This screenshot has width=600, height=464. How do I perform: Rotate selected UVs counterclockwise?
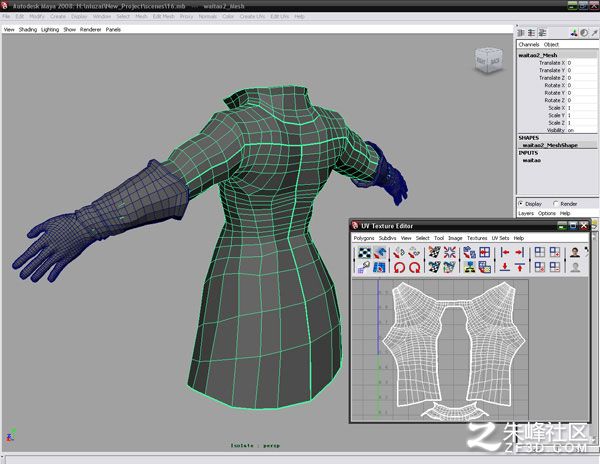point(399,267)
